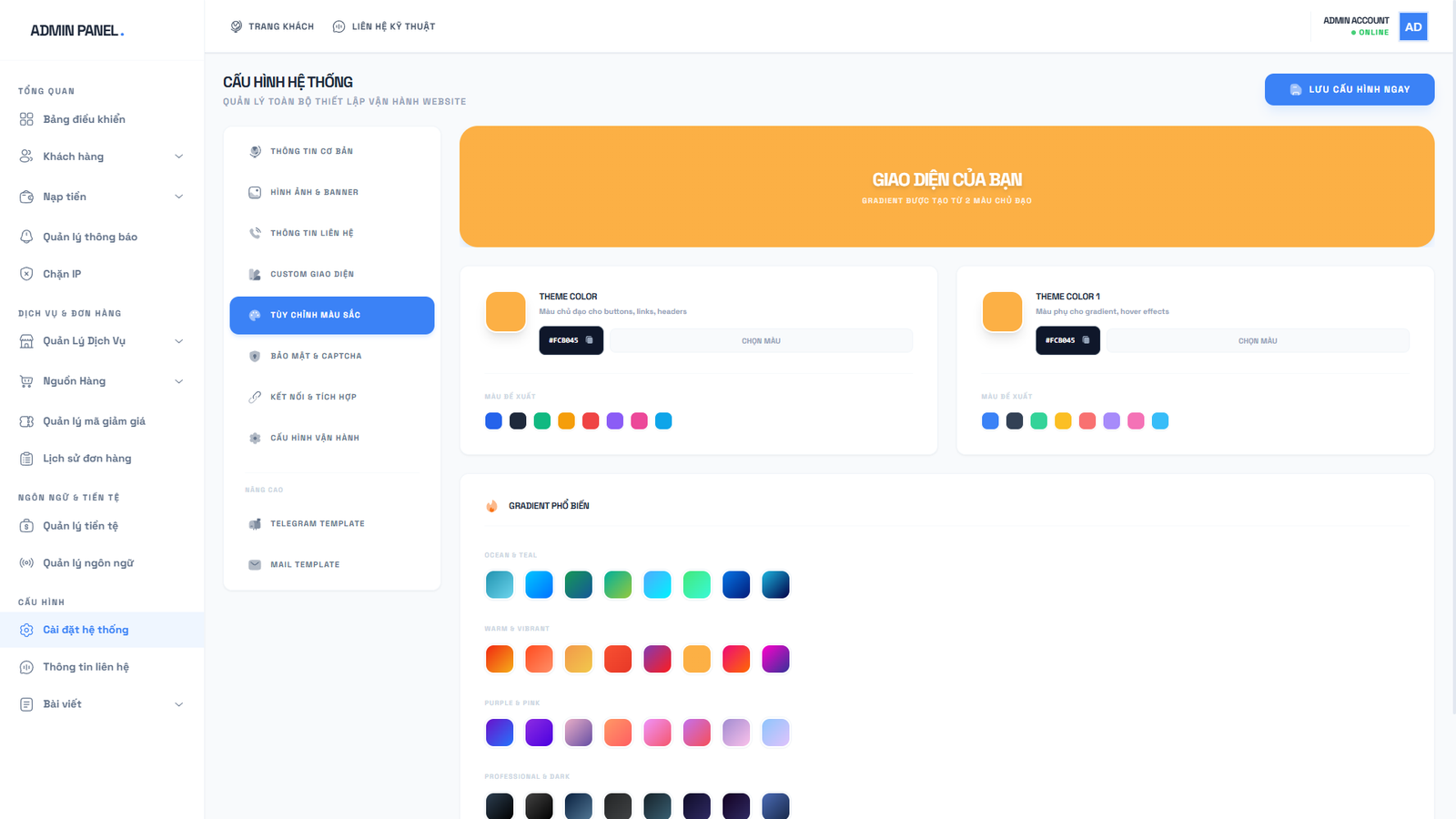The width and height of the screenshot is (1456, 819).
Task: Expand the Khách hàng sidebar menu
Action: (178, 157)
